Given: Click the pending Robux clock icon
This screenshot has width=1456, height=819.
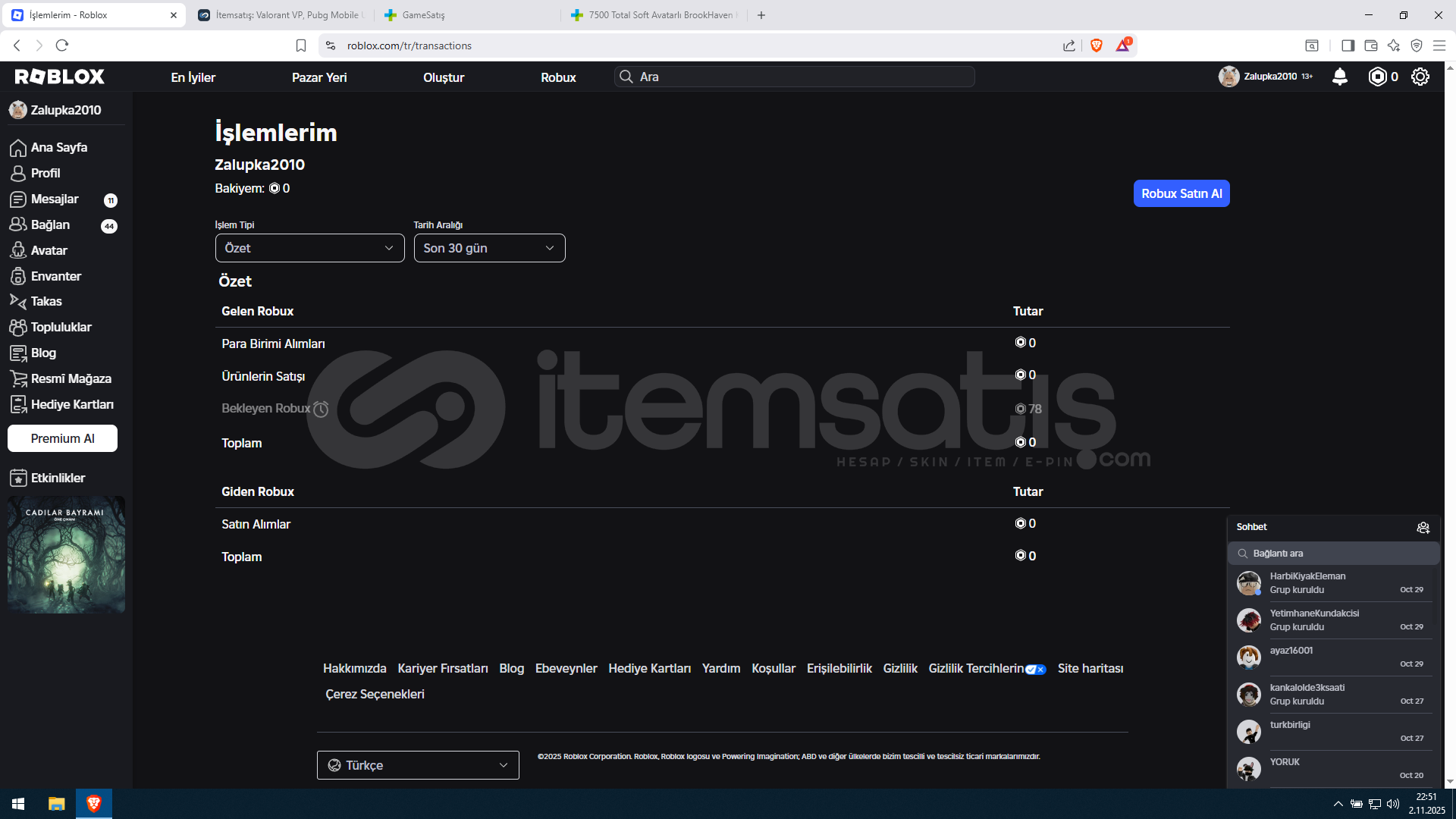Looking at the screenshot, I should [x=321, y=409].
